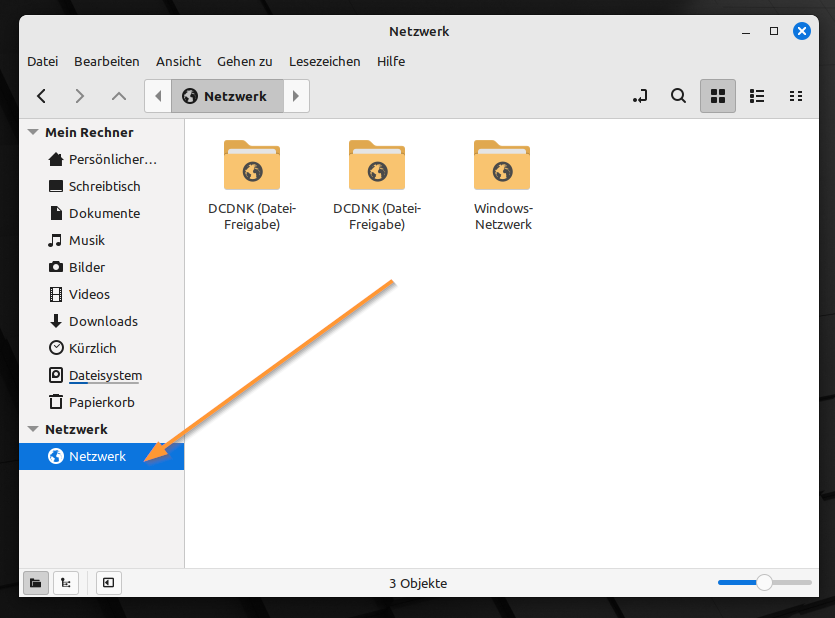Select the first DCDNK (Datei-Freigabe) folder
Viewport: 835px width, 618px height.
click(252, 185)
